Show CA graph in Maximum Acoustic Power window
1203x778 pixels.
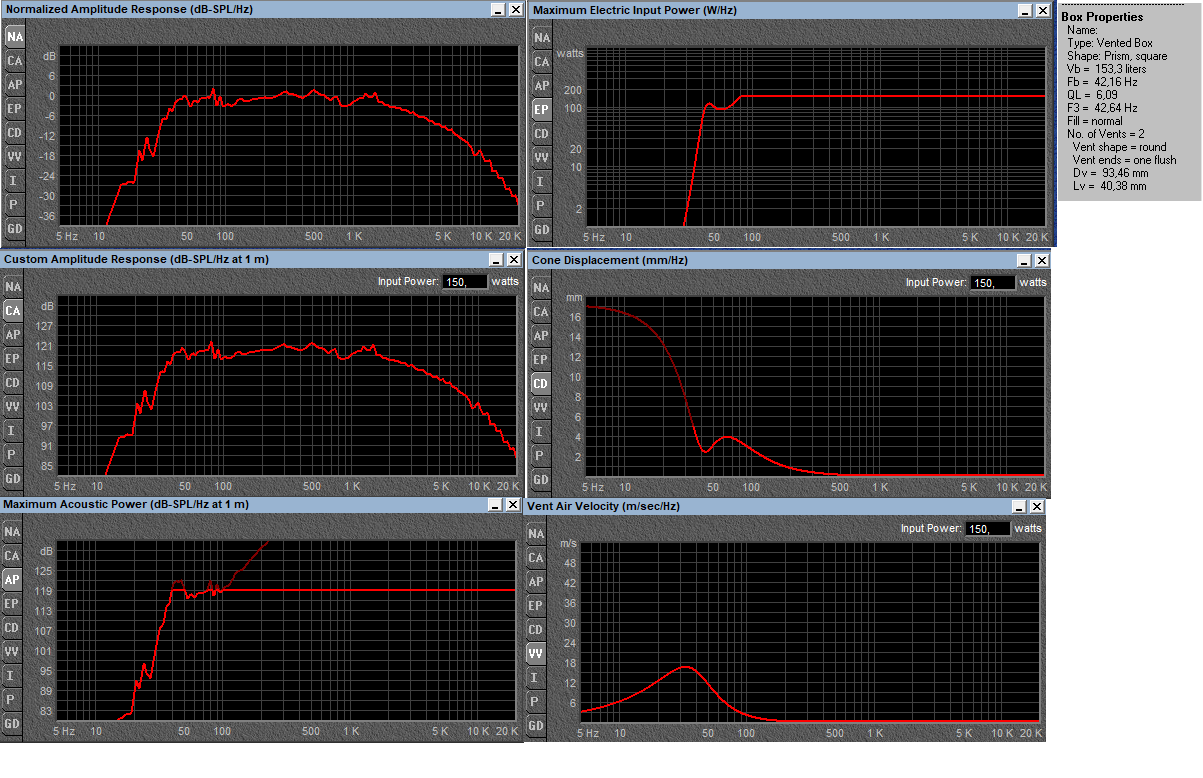[12, 556]
